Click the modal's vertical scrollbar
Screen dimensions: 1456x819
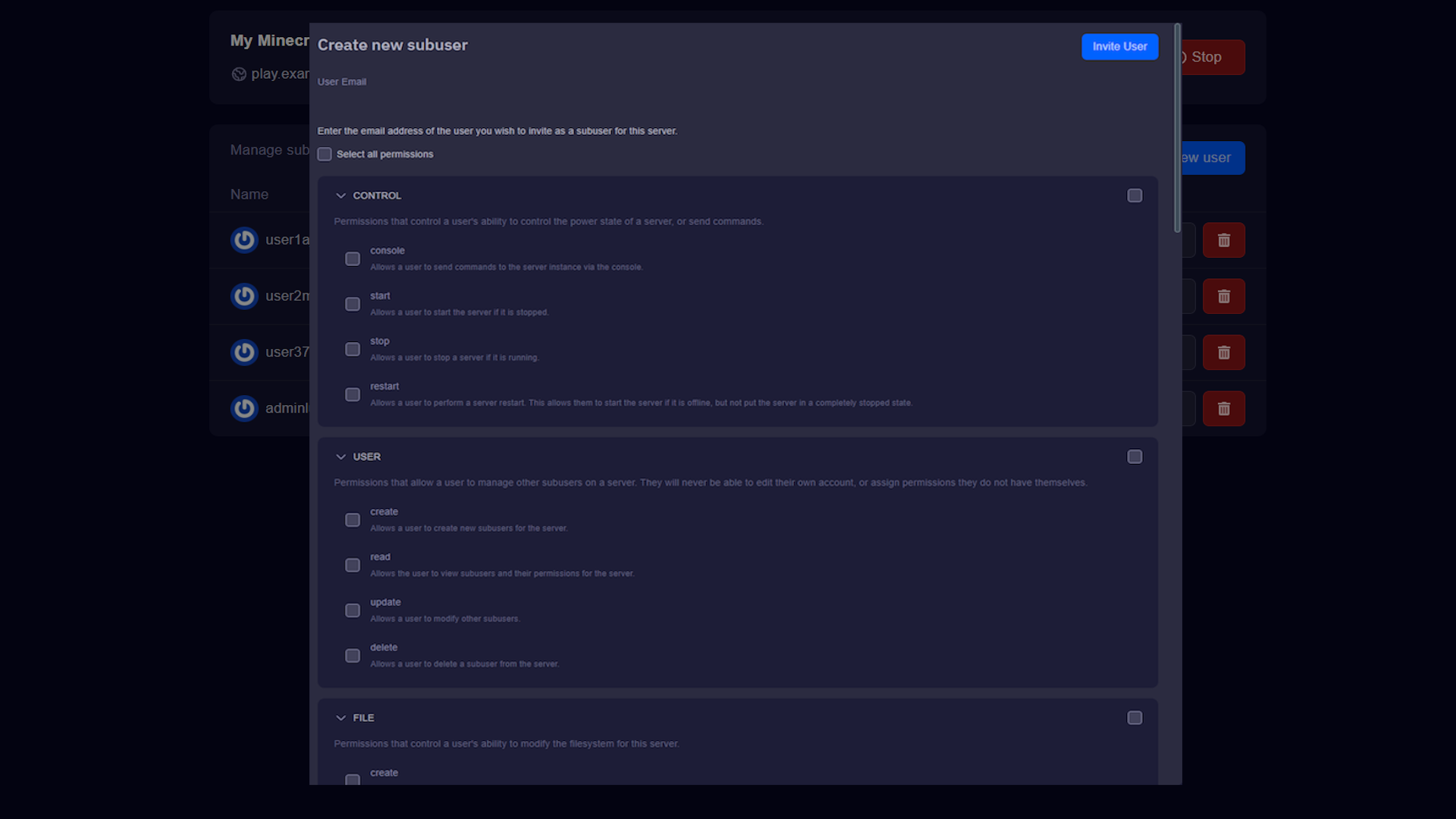coord(1177,128)
